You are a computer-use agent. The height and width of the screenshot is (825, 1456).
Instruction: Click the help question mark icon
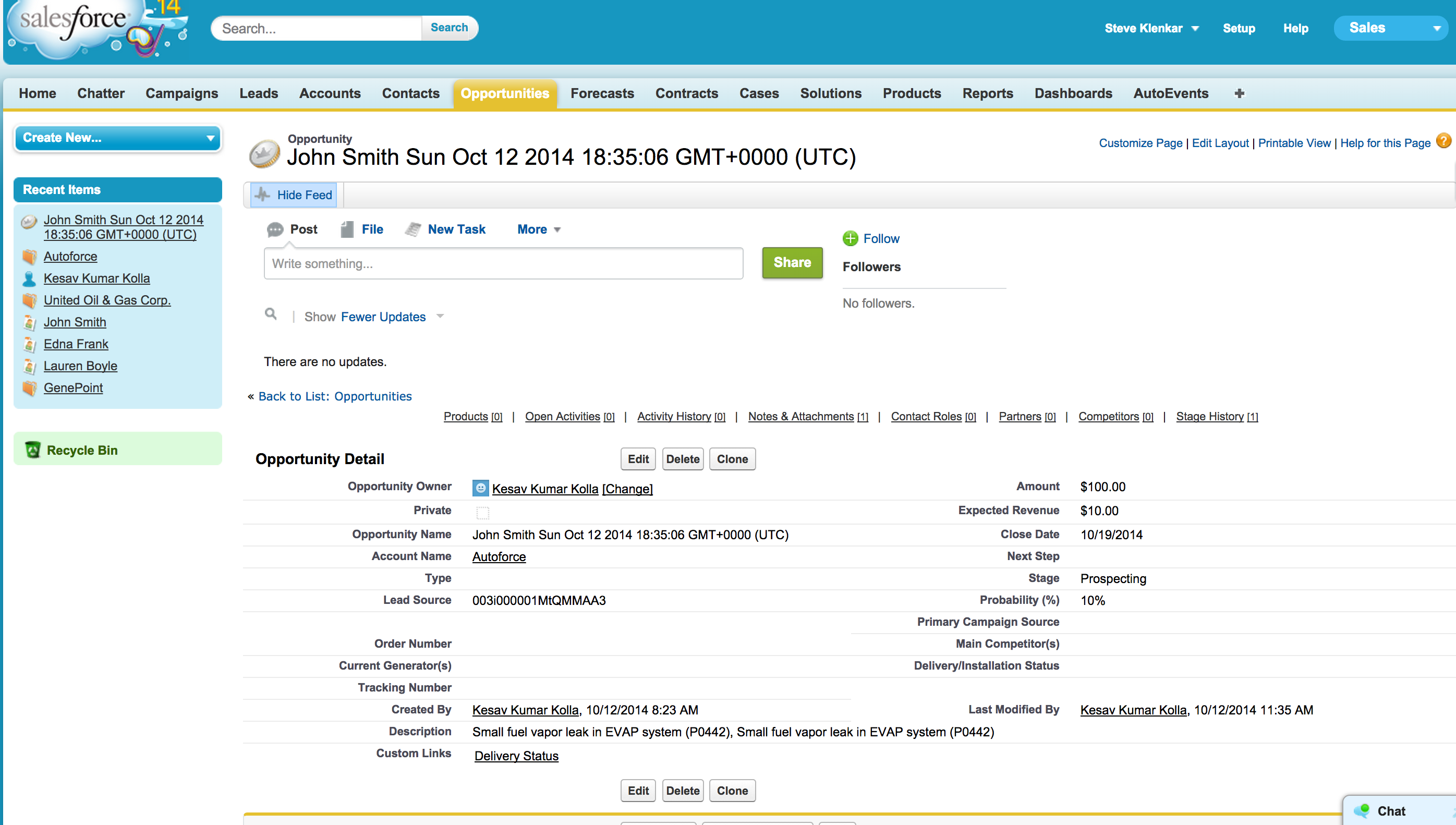coord(1443,141)
